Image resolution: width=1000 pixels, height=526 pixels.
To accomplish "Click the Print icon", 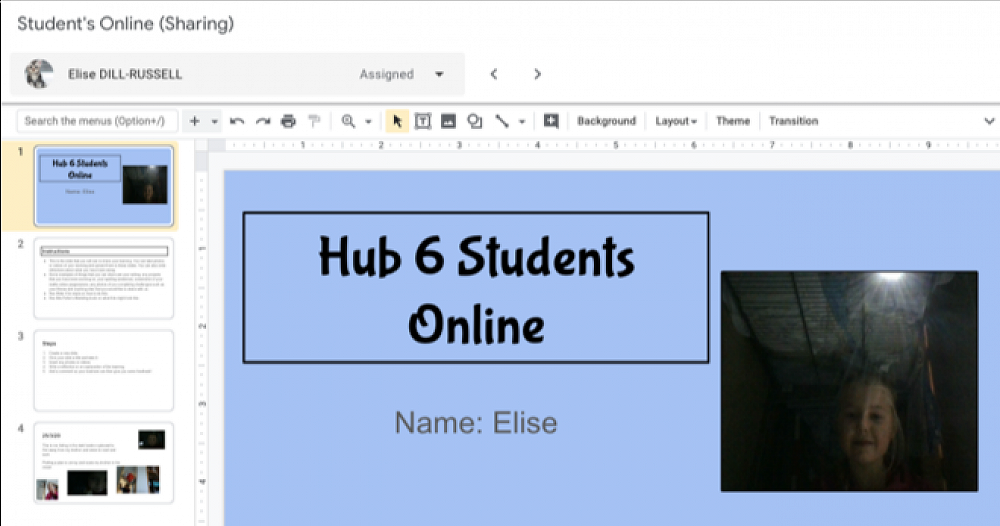I will 289,121.
